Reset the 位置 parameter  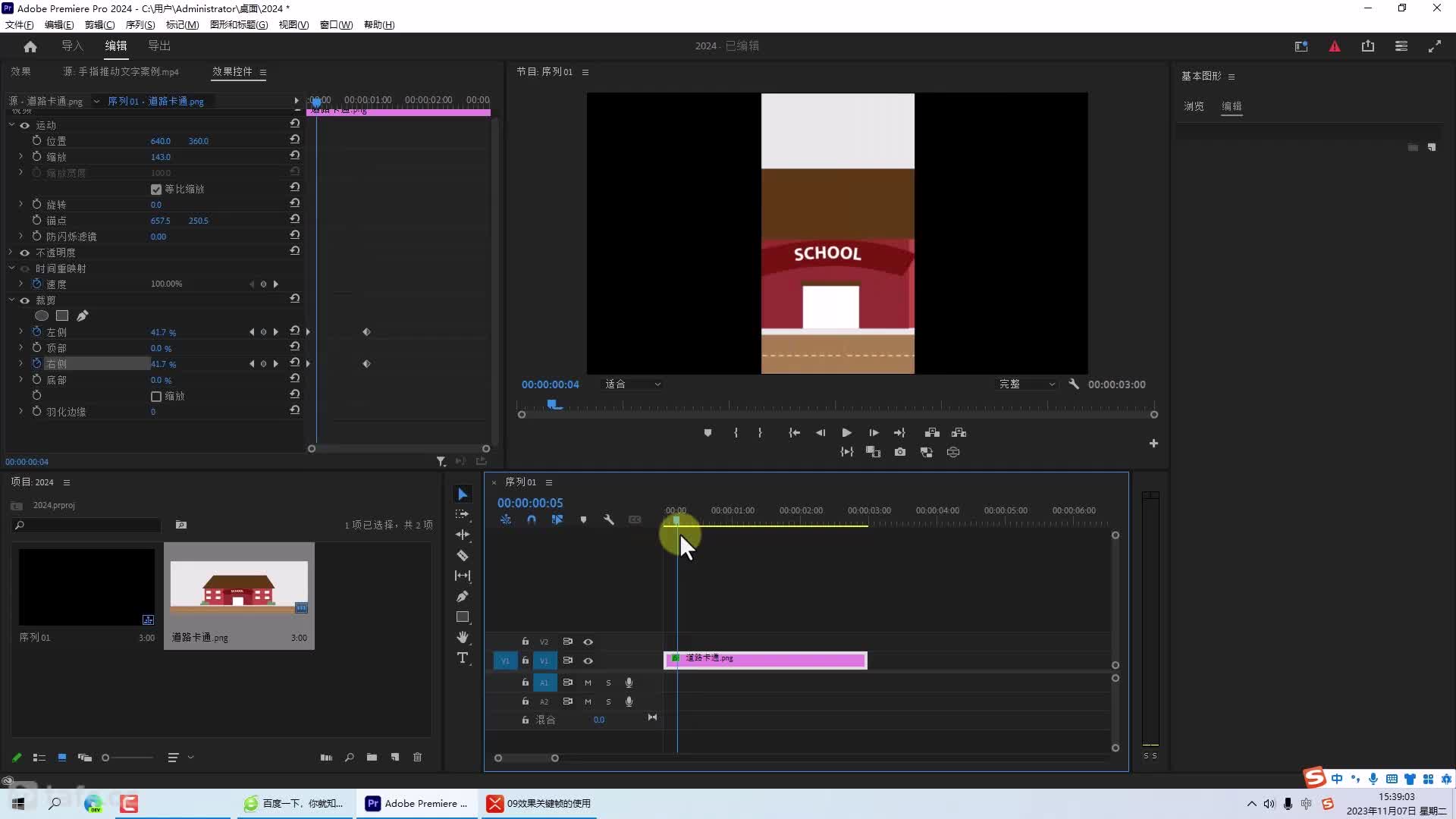tap(294, 140)
